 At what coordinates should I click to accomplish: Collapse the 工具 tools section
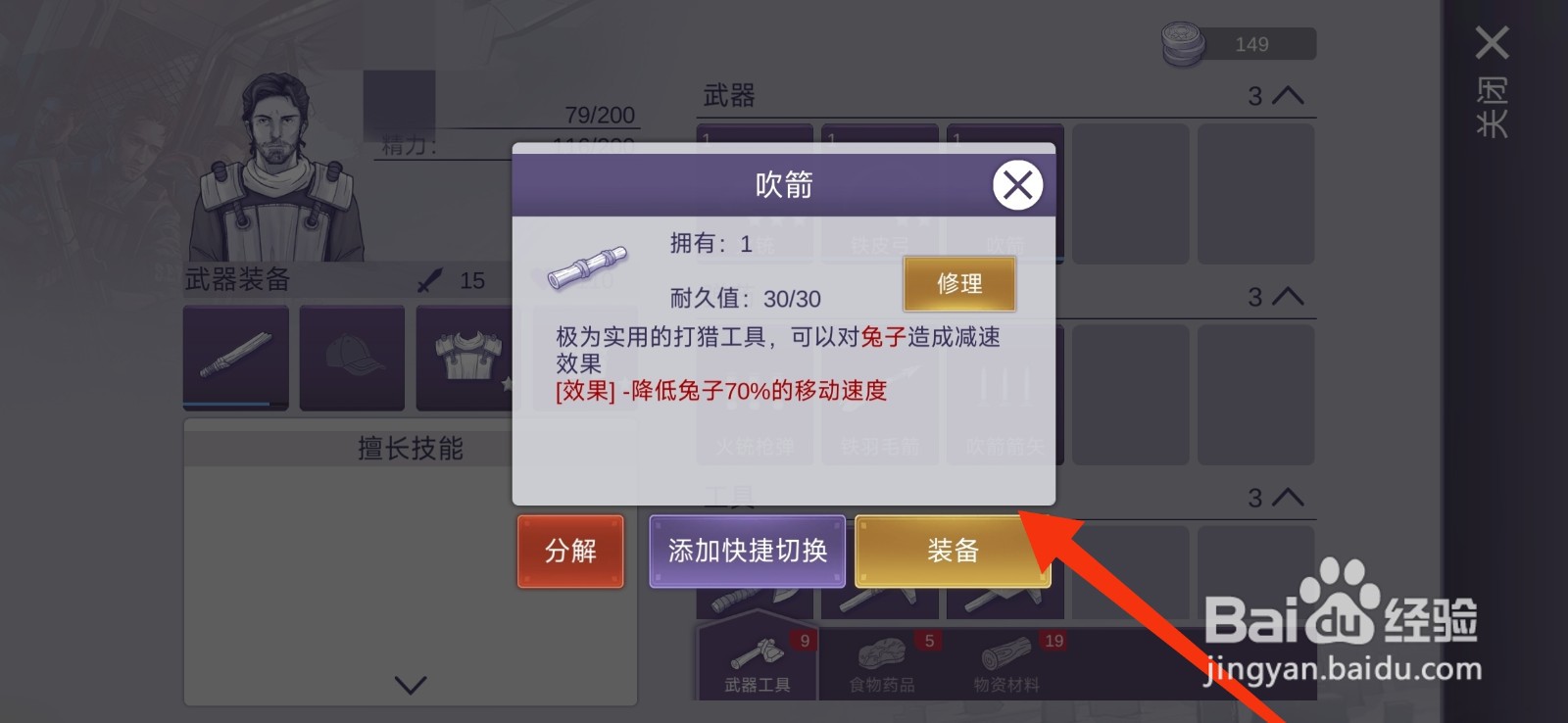coord(1287,498)
